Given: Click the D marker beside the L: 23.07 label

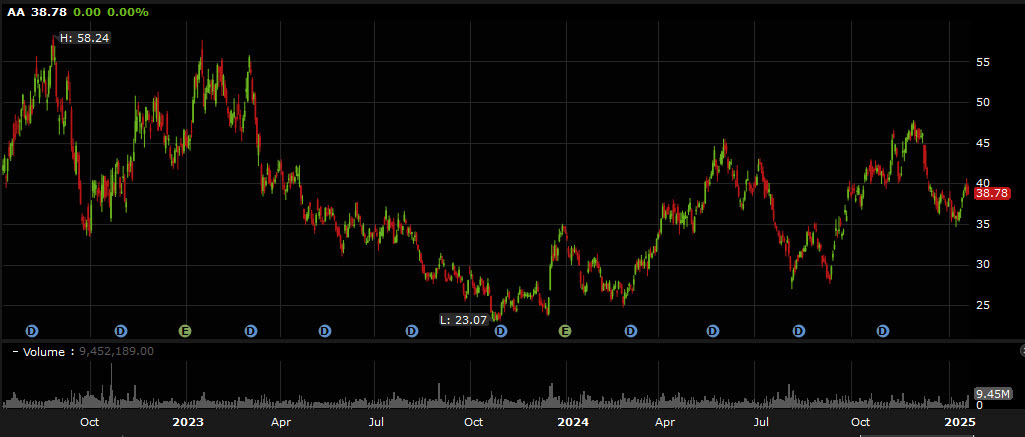Looking at the screenshot, I should (501, 331).
